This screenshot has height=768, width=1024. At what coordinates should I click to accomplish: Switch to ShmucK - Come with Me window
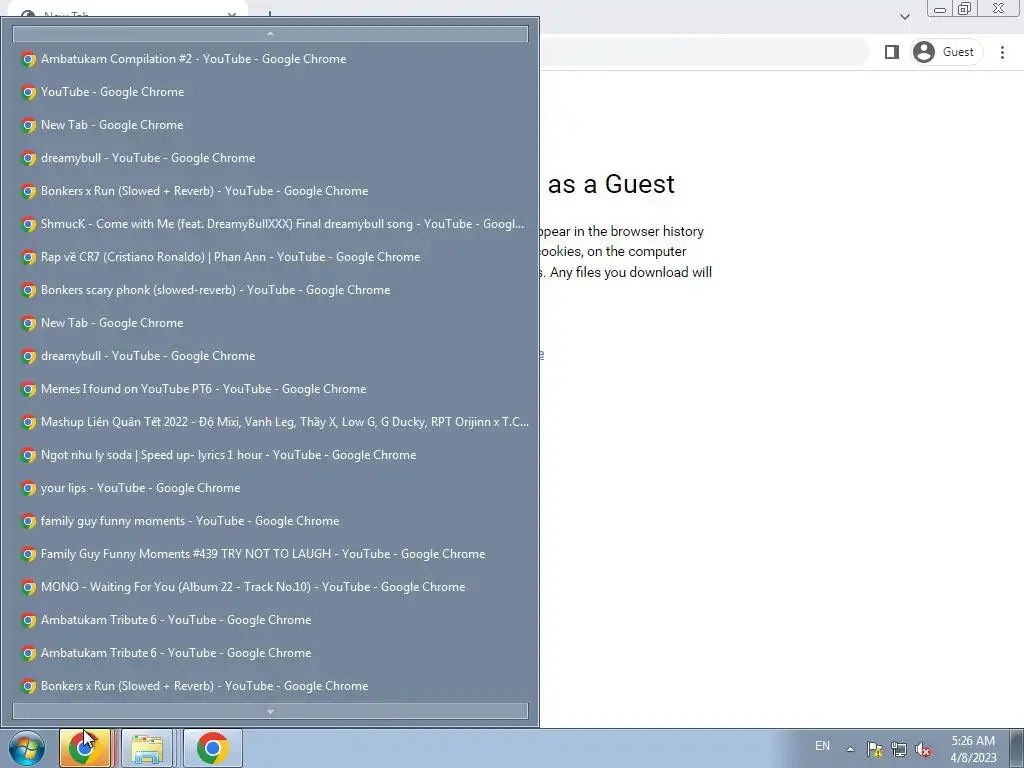click(270, 224)
